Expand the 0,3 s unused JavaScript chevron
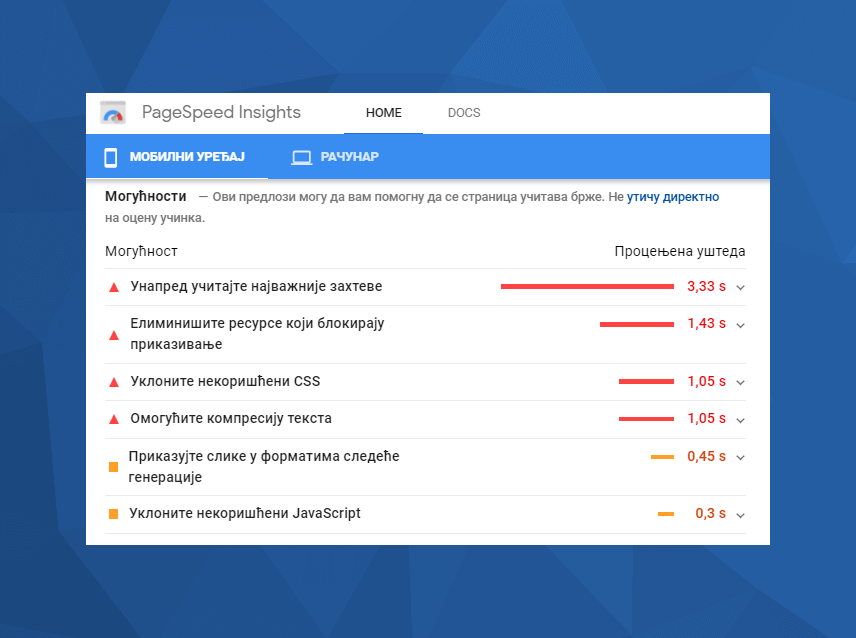 [740, 515]
